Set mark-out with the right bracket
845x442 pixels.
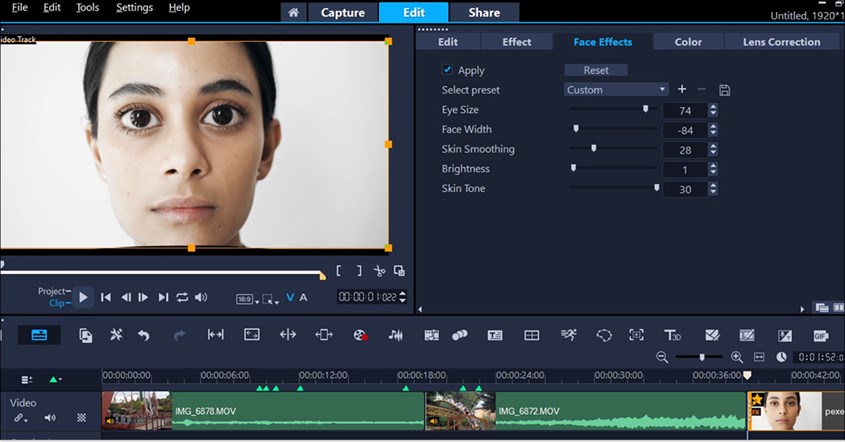point(359,271)
